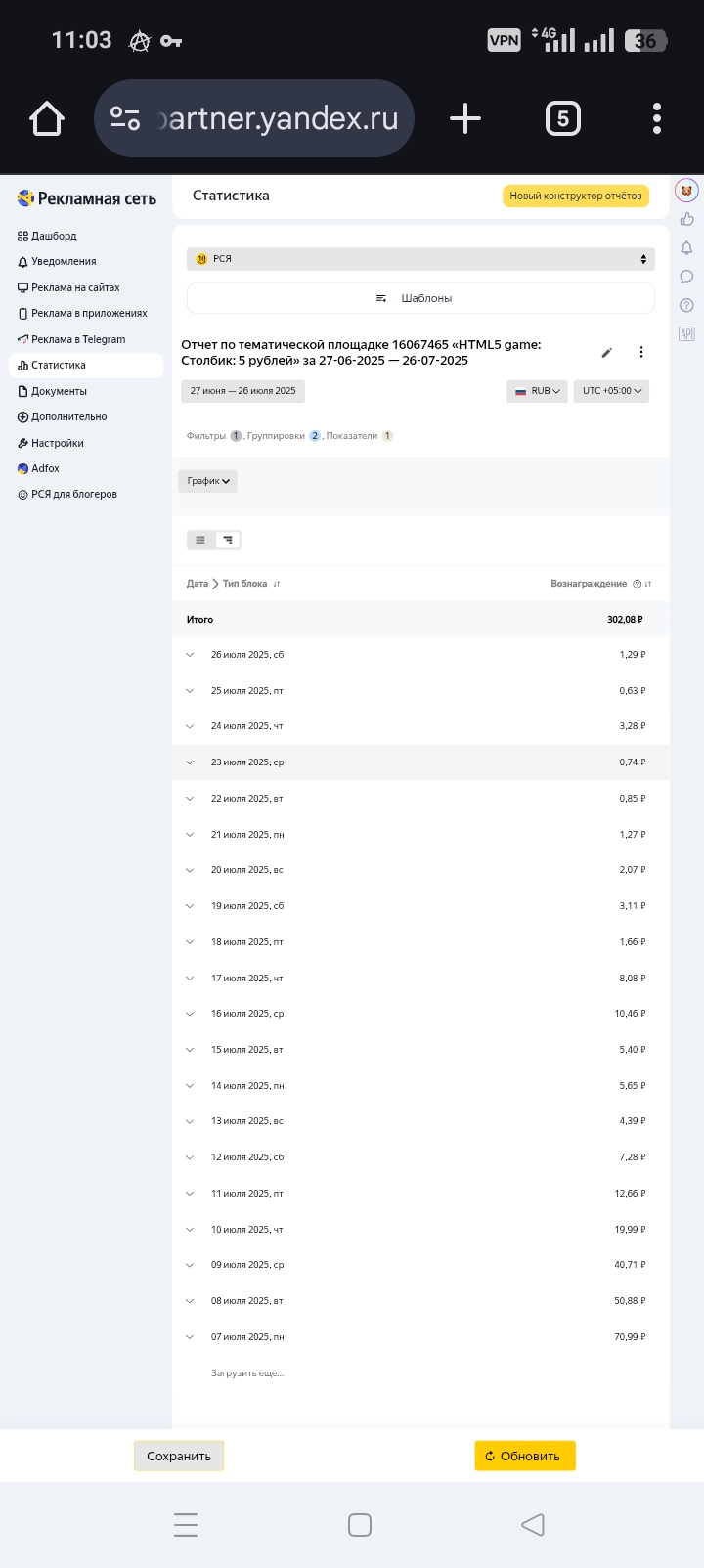The image size is (704, 1568).
Task: Go to Реклама в Telegram menu item
Action: [77, 339]
